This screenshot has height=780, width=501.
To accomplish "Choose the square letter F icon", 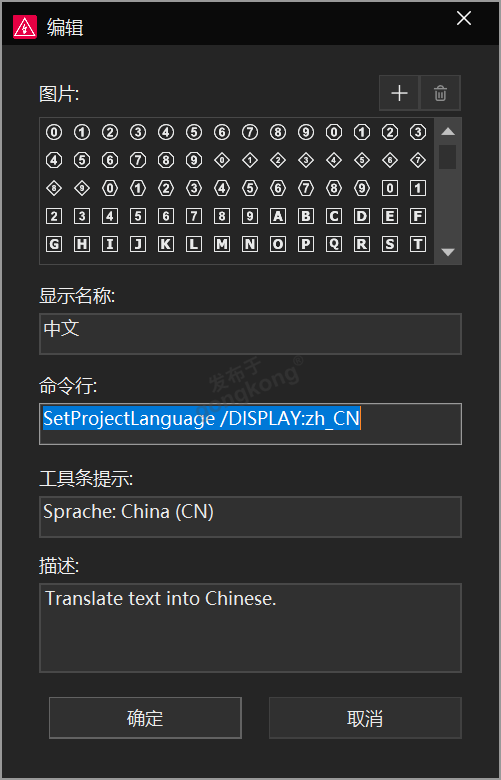I will click(x=418, y=216).
